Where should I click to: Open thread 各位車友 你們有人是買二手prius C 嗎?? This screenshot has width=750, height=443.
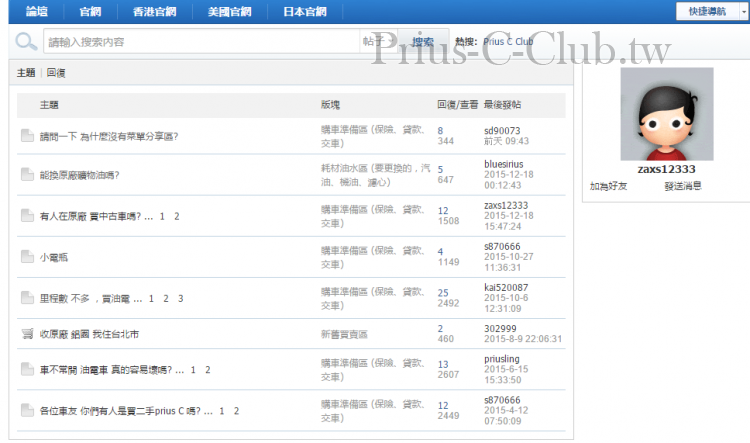(120, 411)
